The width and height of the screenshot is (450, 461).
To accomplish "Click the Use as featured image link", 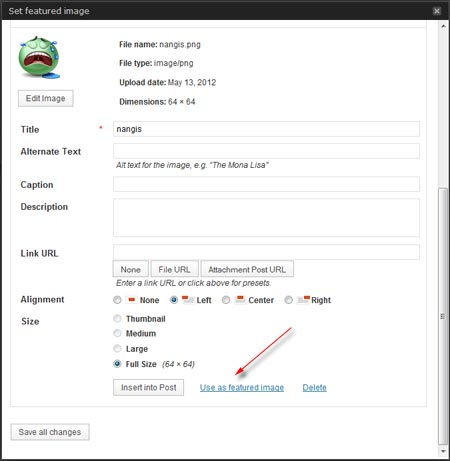I will coord(242,388).
